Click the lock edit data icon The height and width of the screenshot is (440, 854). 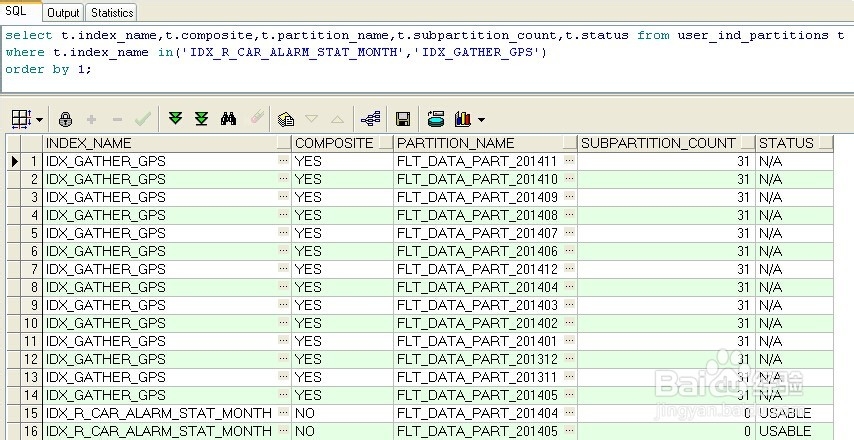coord(65,119)
